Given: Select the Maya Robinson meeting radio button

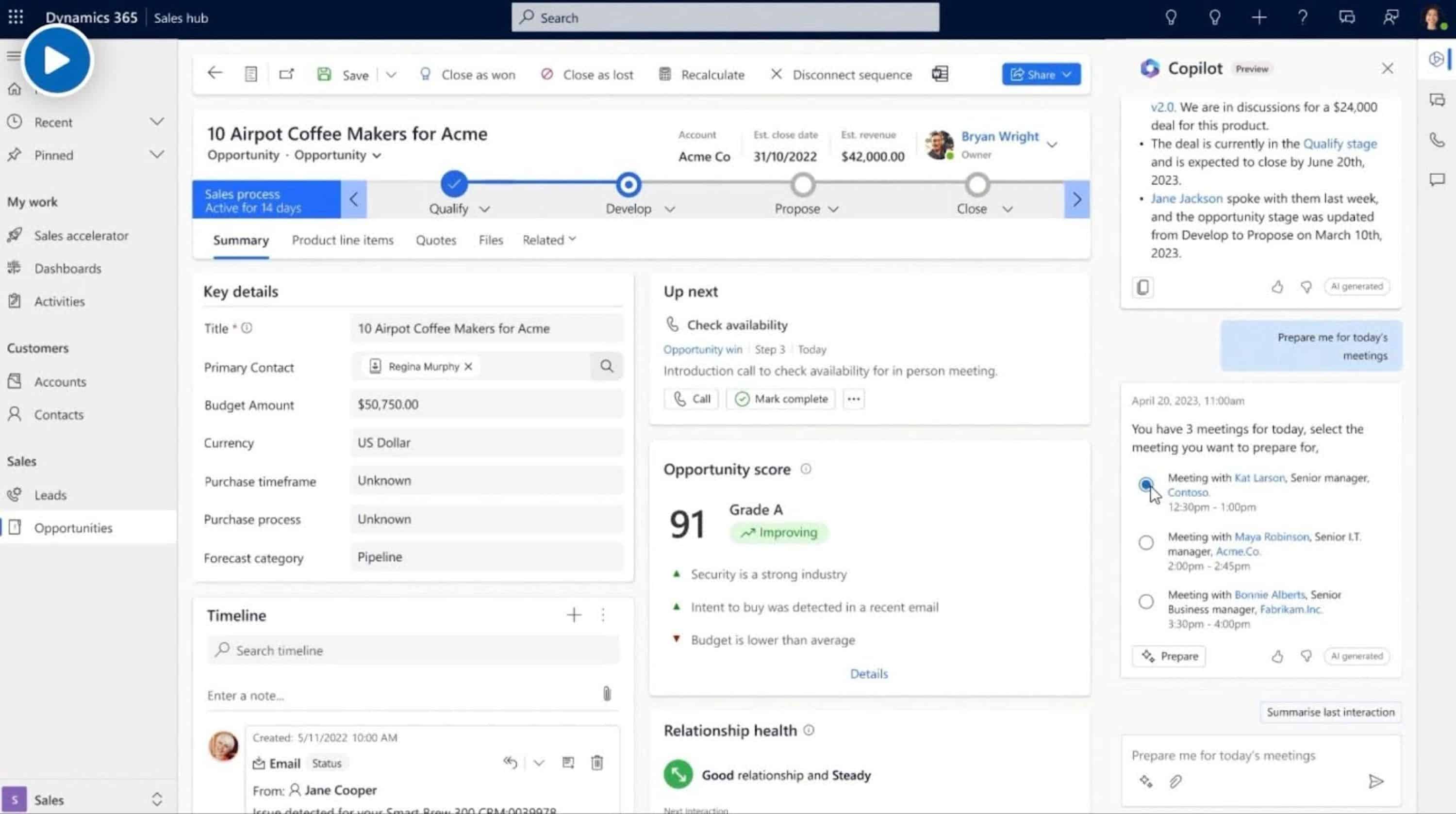Looking at the screenshot, I should [1146, 542].
